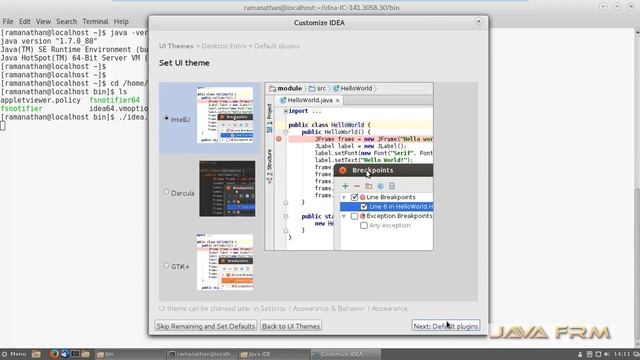Click the green fsnotifier filename in terminal
The image size is (640, 360).
coord(21,109)
